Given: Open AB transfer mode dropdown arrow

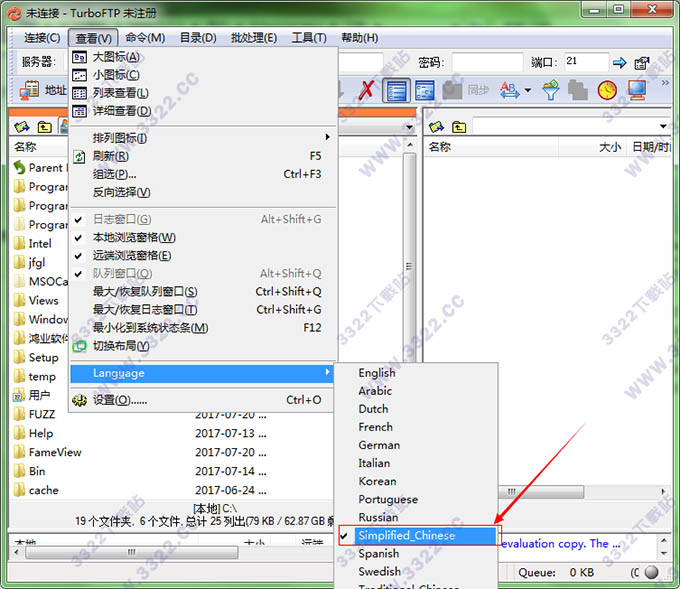Looking at the screenshot, I should 528,91.
